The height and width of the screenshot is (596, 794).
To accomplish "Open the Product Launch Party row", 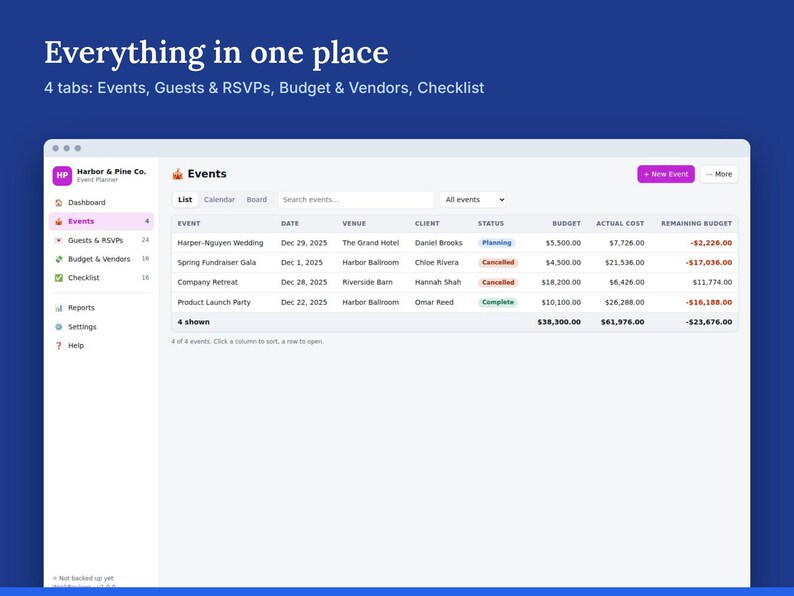I will (455, 302).
